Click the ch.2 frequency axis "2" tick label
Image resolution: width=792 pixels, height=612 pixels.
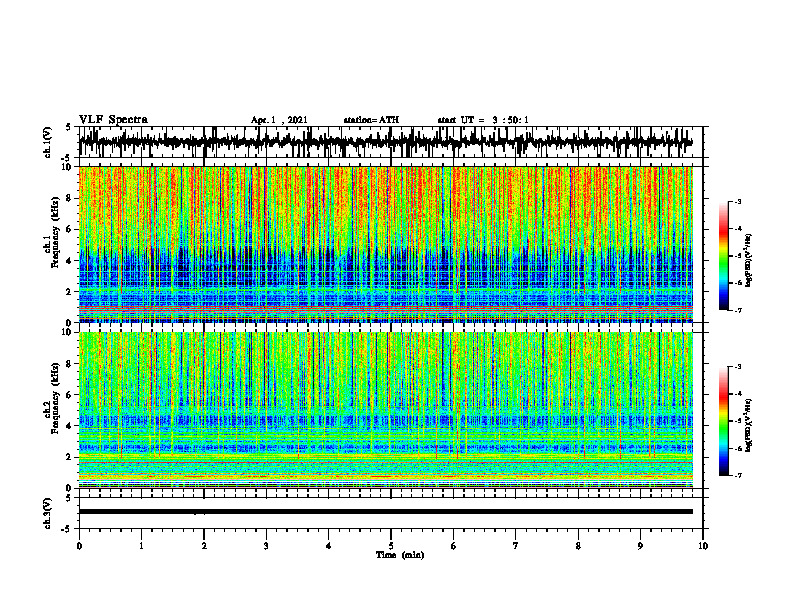tap(70, 457)
